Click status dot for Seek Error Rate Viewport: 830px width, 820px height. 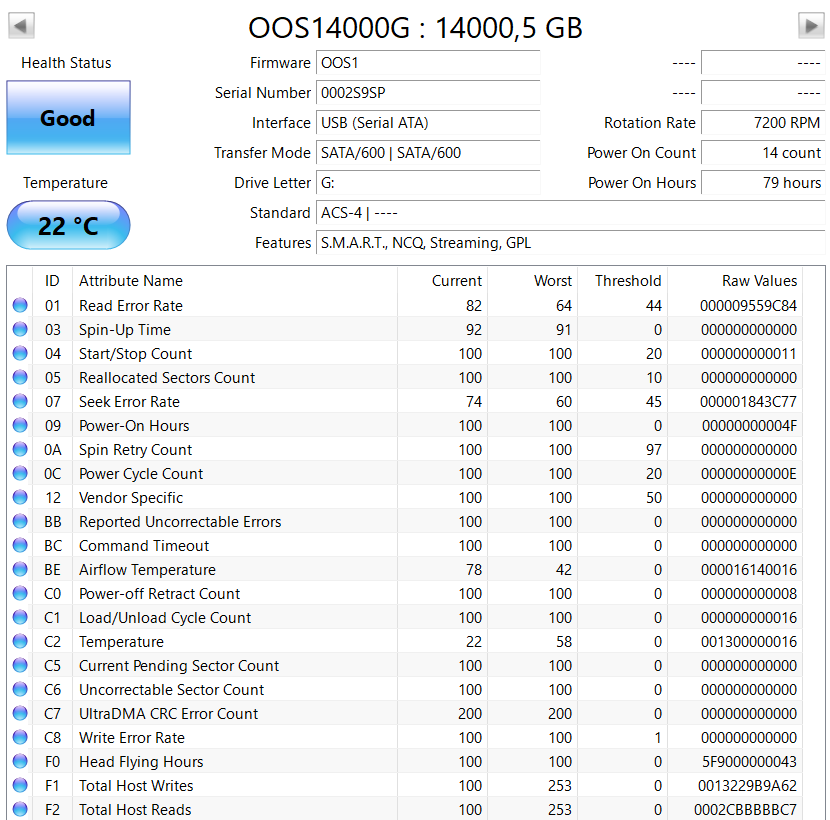click(20, 401)
